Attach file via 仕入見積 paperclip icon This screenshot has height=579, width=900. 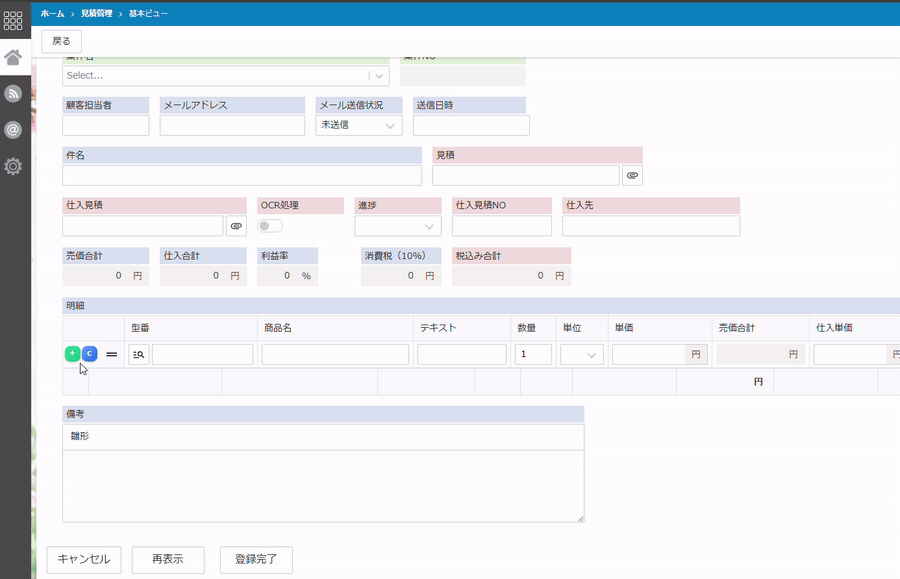(236, 226)
